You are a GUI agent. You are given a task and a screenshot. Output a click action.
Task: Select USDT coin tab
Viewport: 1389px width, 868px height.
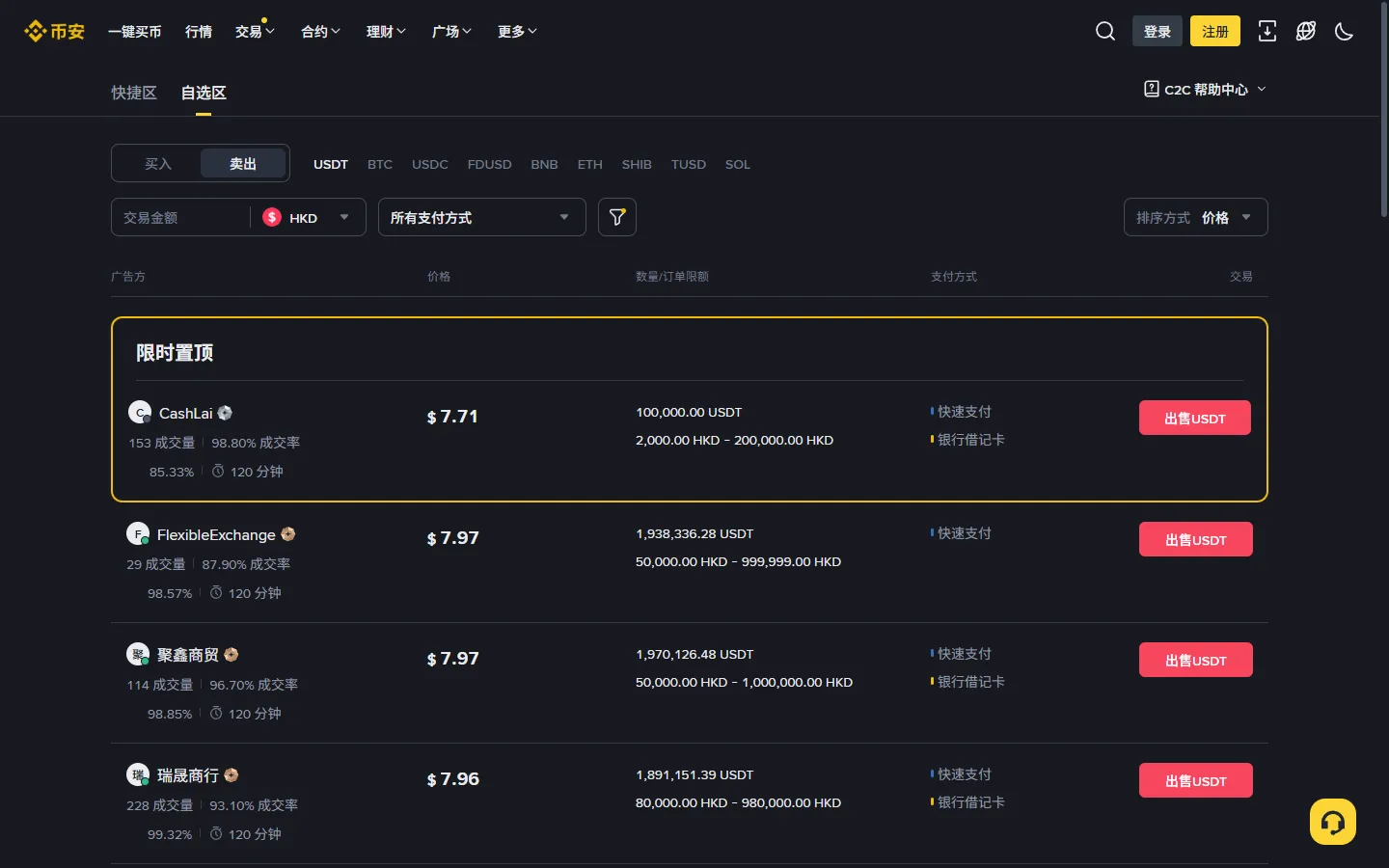[x=331, y=164]
